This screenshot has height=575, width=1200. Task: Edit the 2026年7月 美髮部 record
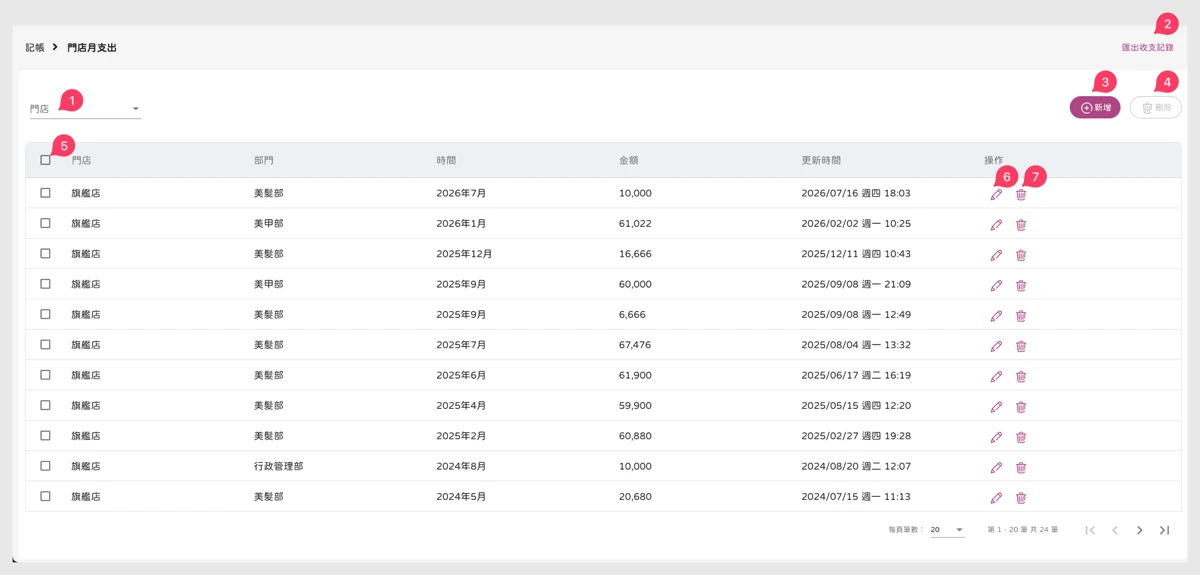(x=996, y=195)
